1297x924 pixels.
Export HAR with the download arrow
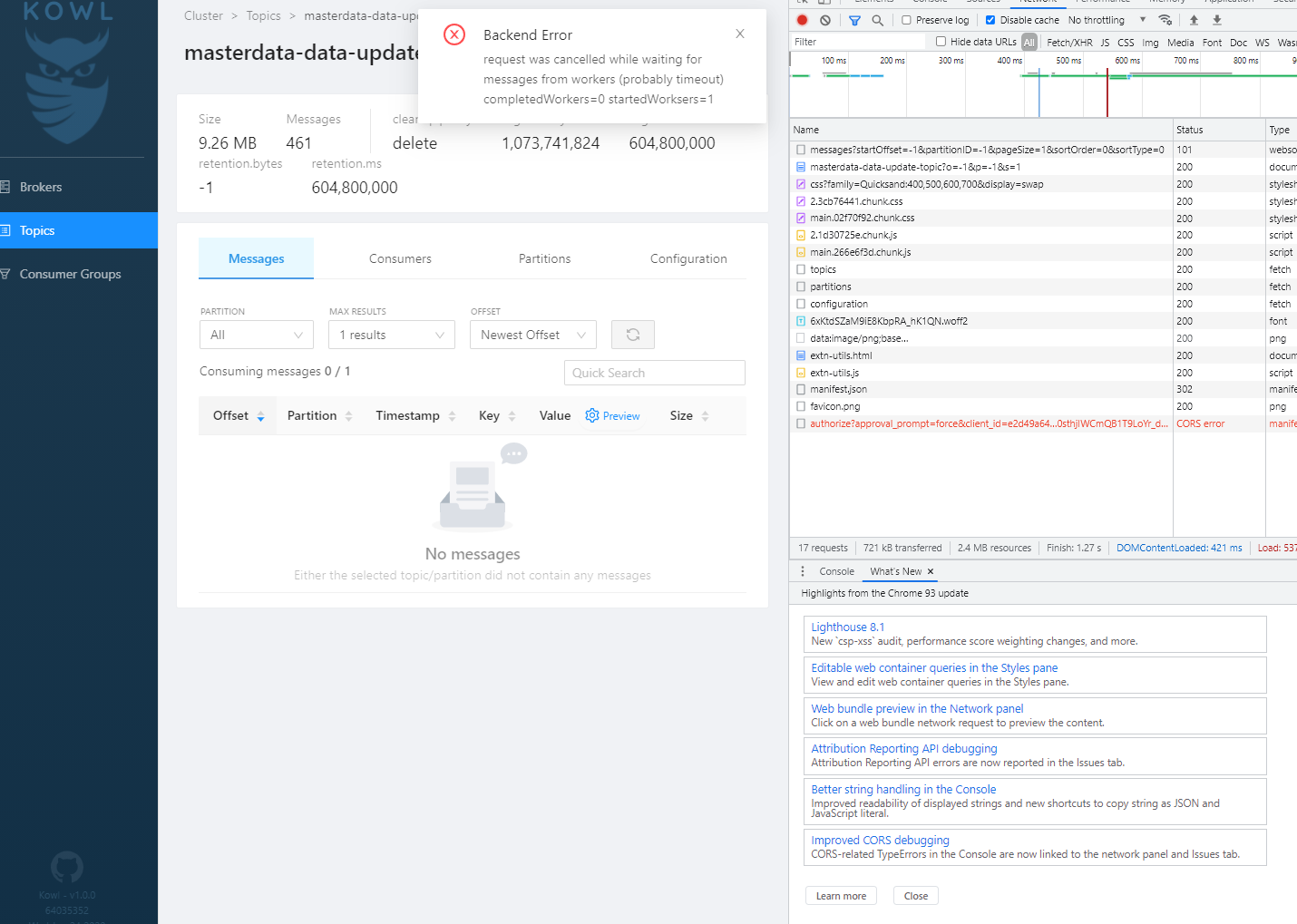click(1217, 20)
